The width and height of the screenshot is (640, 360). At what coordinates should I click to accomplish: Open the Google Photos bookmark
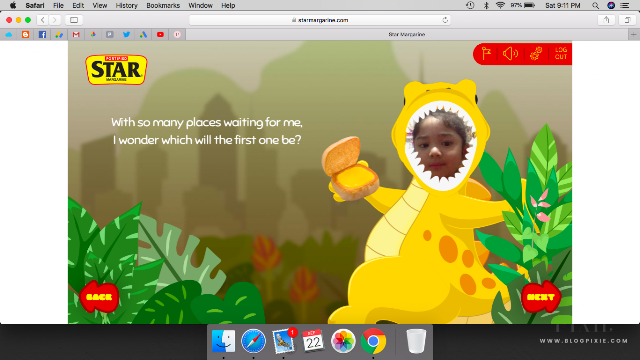coord(93,35)
